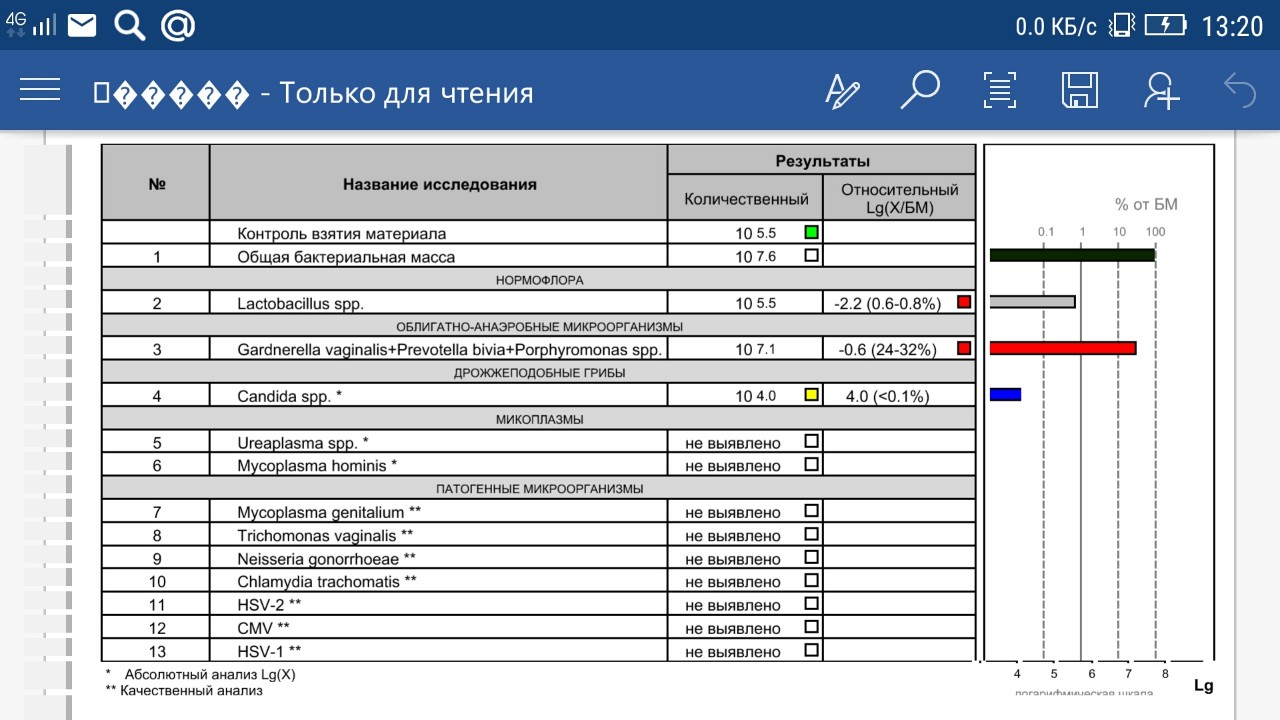This screenshot has height=720, width=1280.
Task: Tap the dark green total bacterial mass bar
Action: coord(1072,255)
